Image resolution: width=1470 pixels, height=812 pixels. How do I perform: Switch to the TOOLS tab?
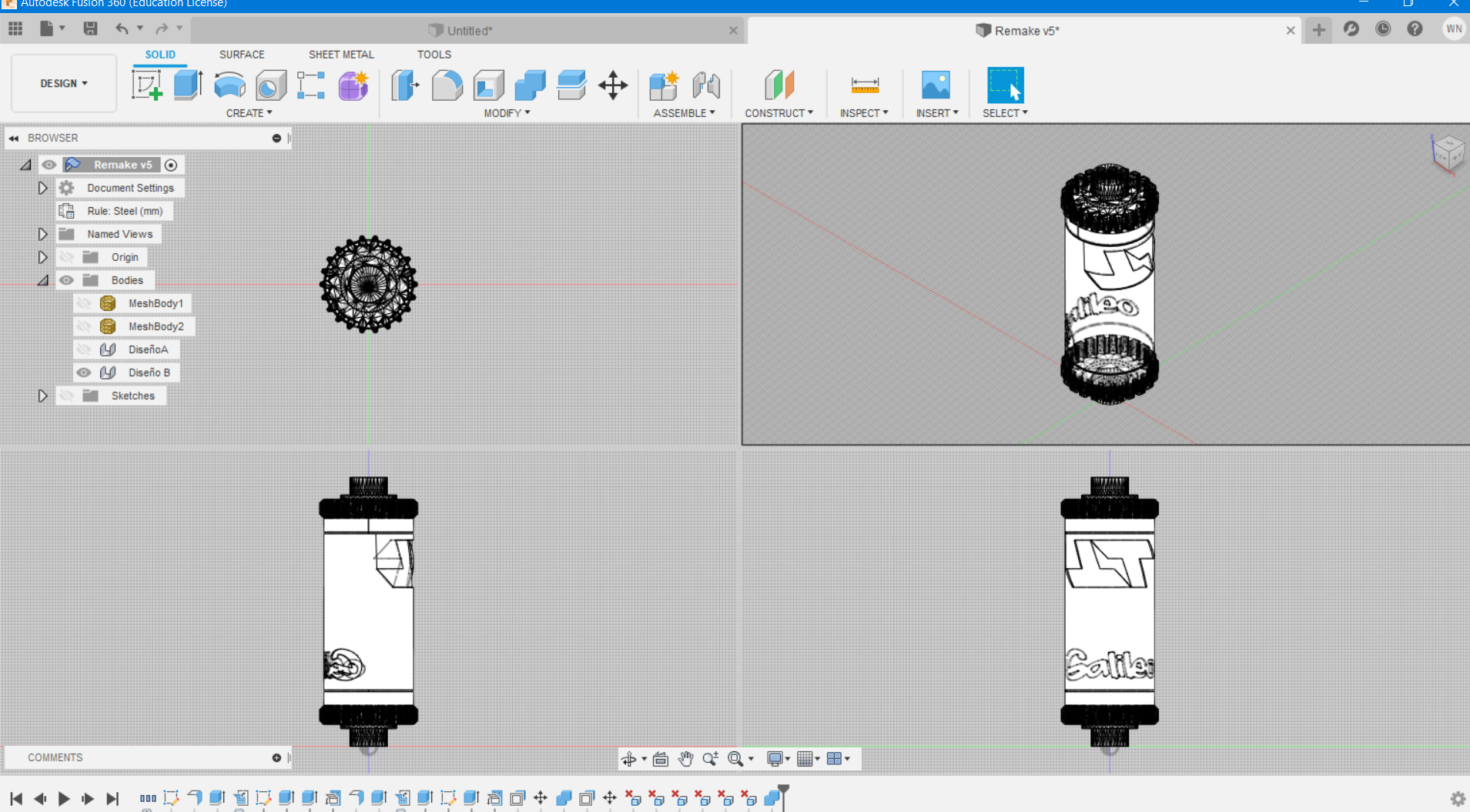click(x=434, y=55)
